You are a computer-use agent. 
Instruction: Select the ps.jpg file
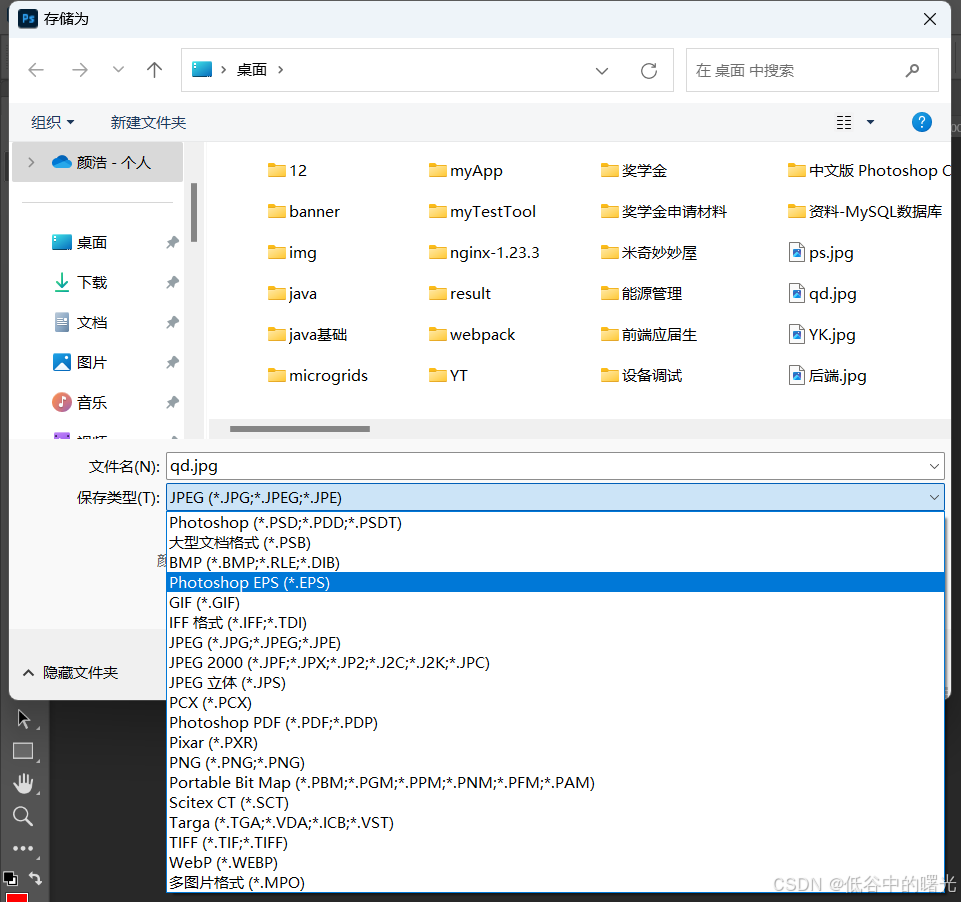pos(821,252)
